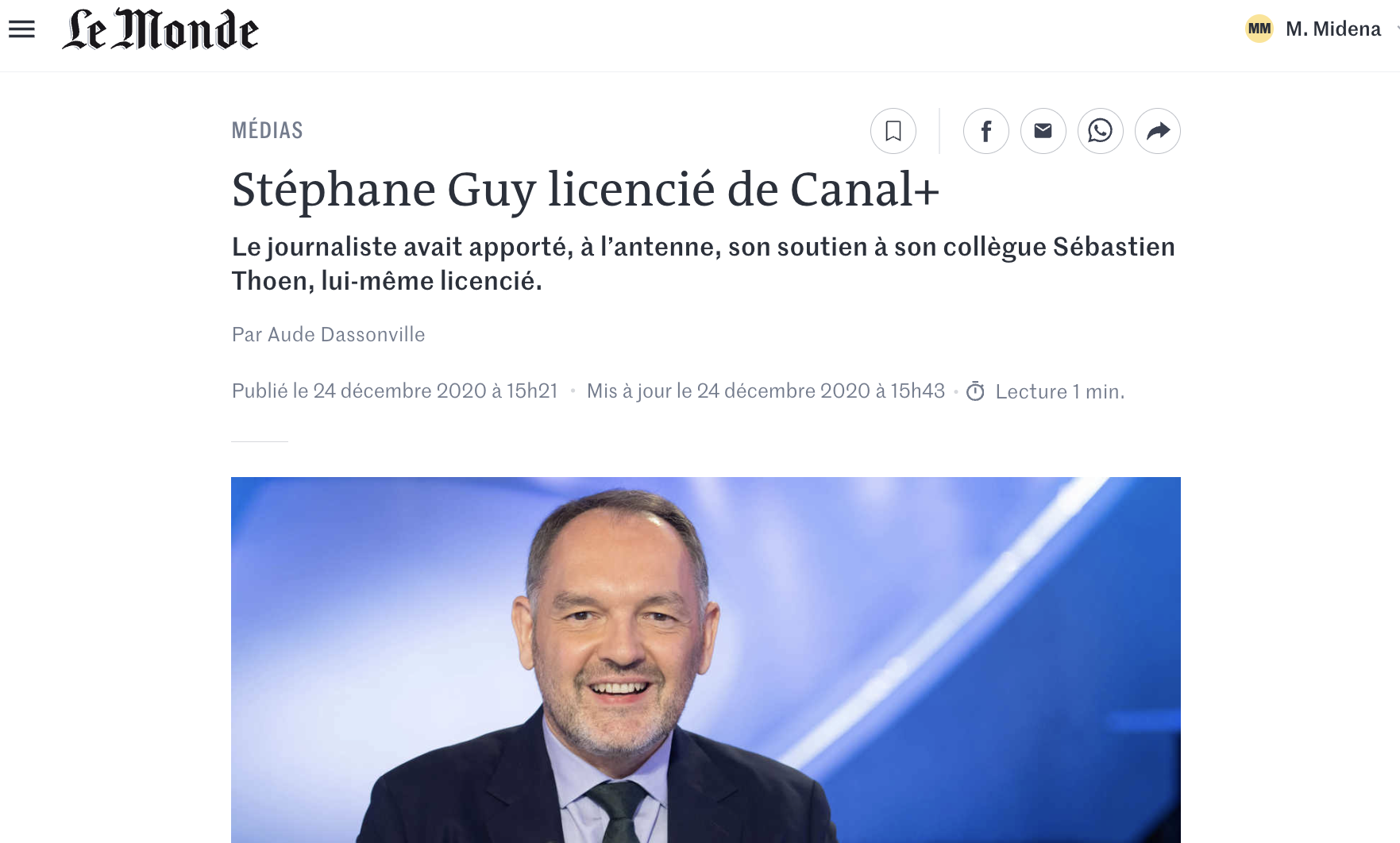Click the MM user avatar badge
This screenshot has height=843, width=1400.
click(1259, 29)
